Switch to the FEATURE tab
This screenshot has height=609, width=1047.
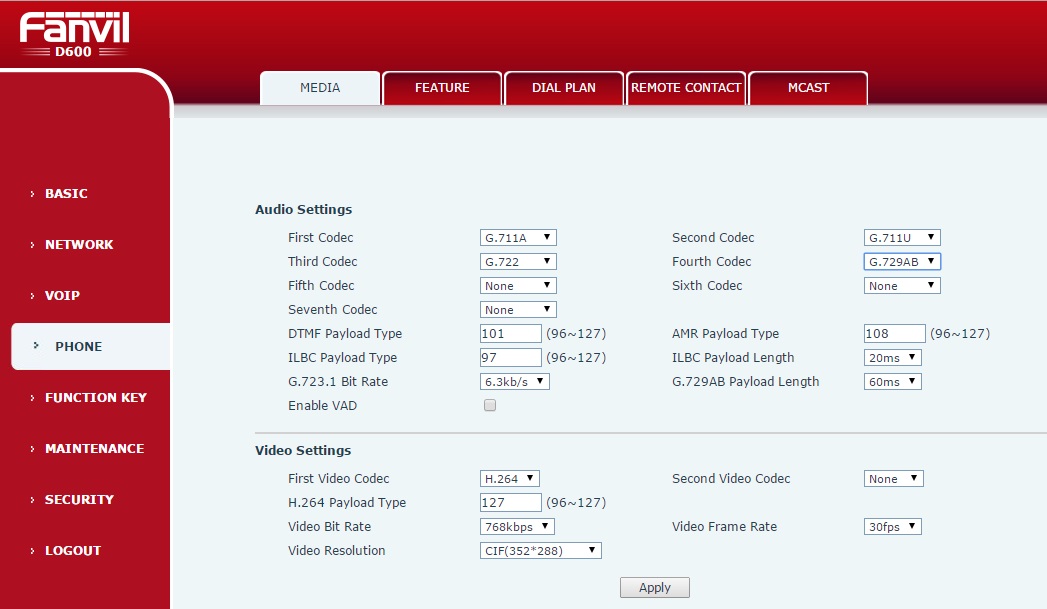(442, 88)
